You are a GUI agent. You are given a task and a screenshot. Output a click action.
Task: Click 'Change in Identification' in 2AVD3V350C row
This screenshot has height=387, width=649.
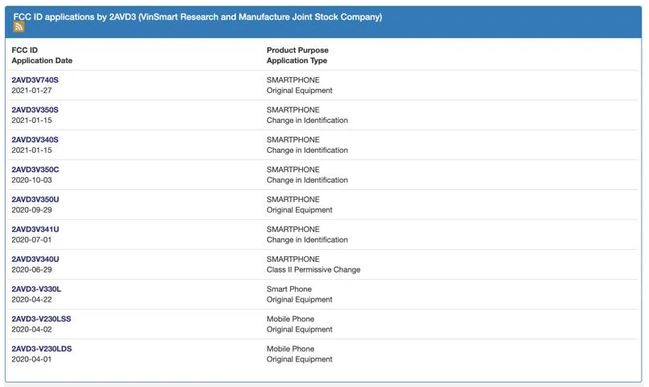point(307,180)
